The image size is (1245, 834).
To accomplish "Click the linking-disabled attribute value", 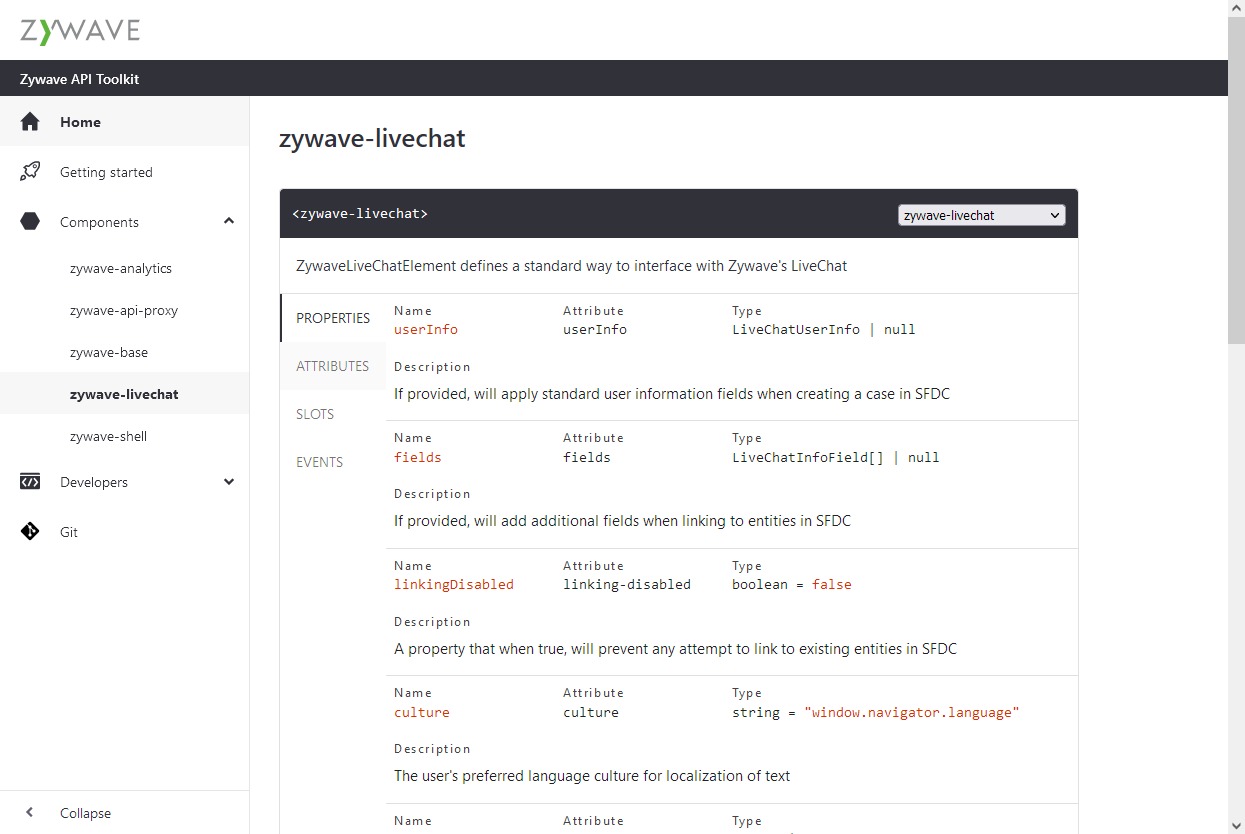I will (627, 584).
